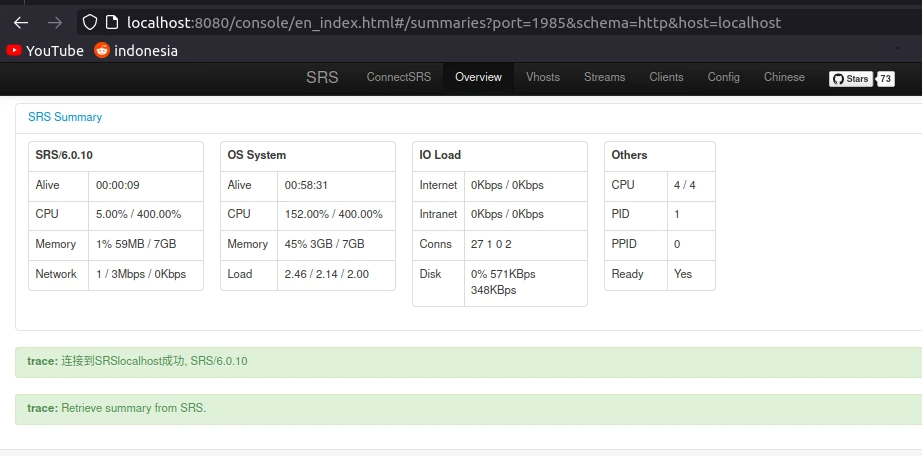Click SRS memory value 1% 59MB / 7GB
Image resolution: width=922 pixels, height=456 pixels.
pos(136,244)
